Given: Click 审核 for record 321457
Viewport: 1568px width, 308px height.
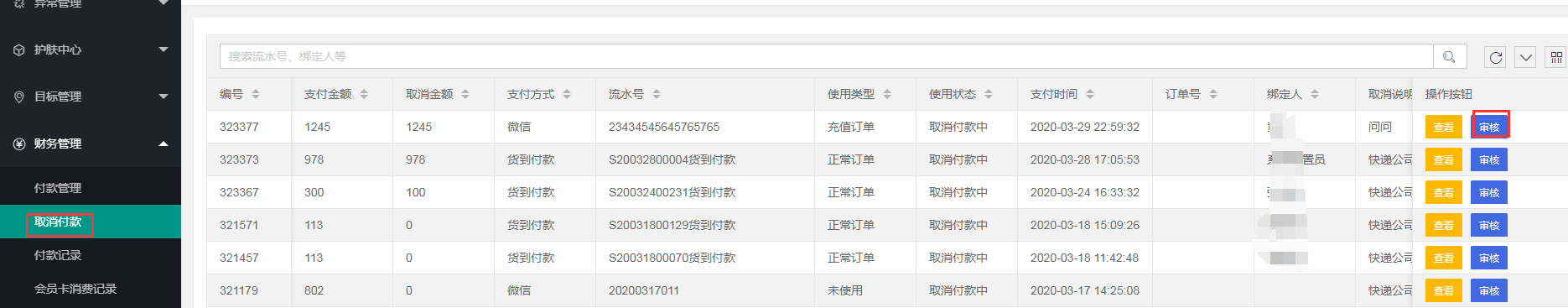Looking at the screenshot, I should pos(1489,258).
